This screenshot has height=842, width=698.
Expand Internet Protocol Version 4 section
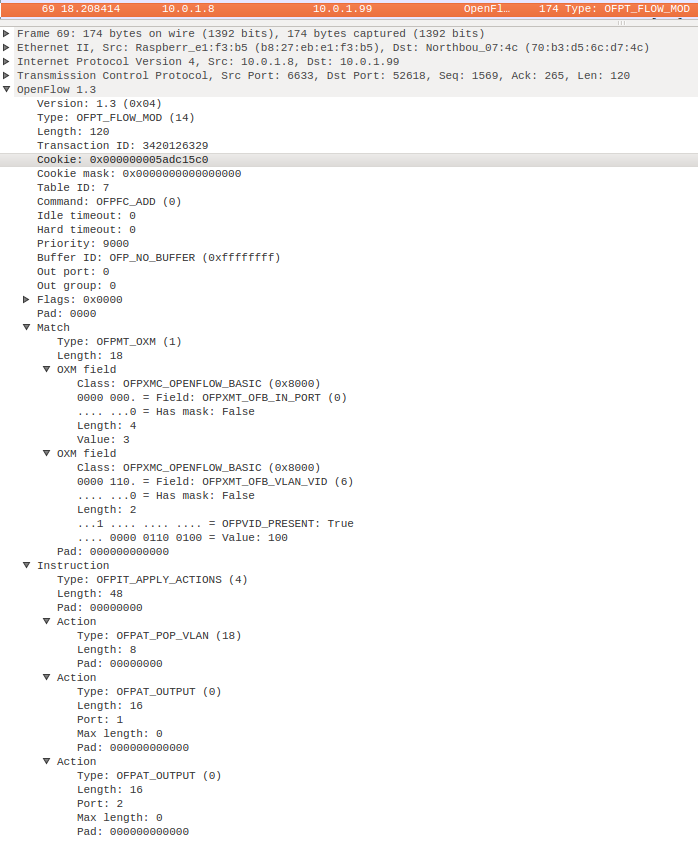[x=7, y=61]
